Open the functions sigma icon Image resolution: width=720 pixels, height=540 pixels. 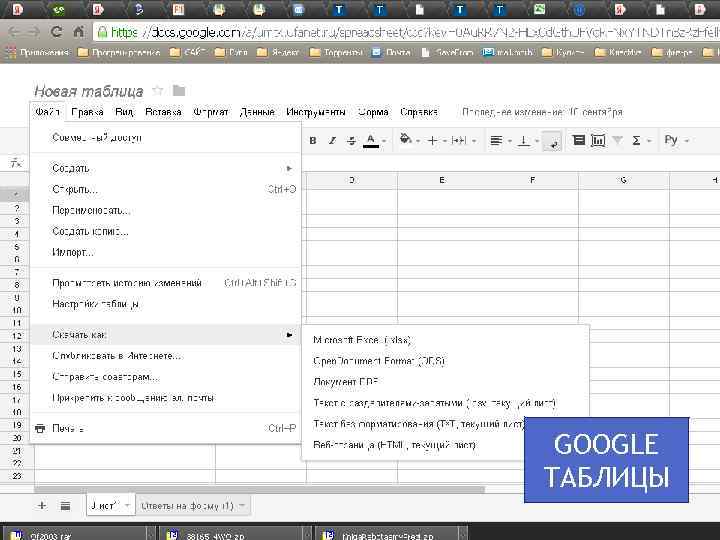pos(636,141)
